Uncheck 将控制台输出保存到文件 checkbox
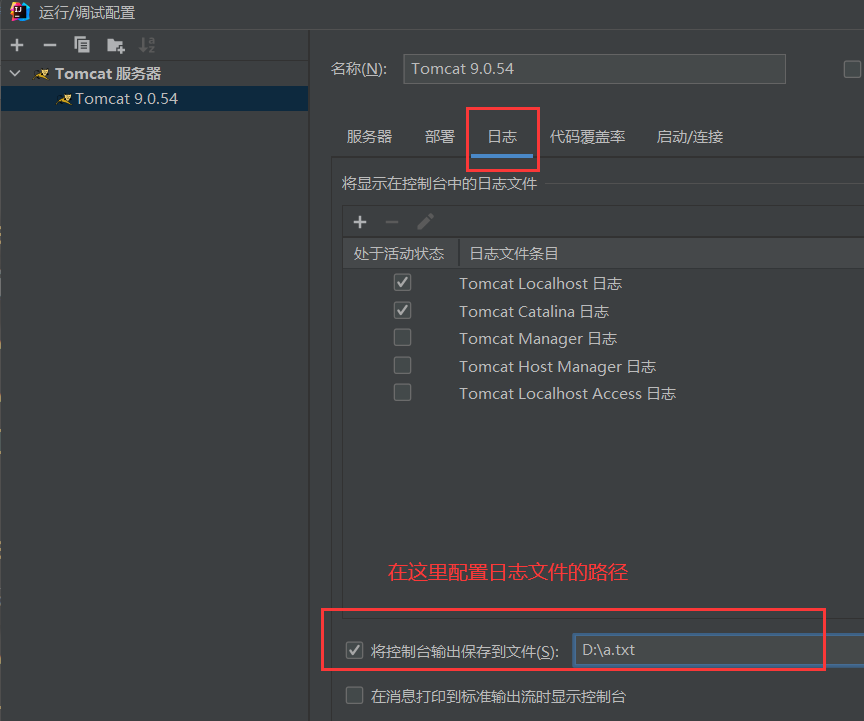This screenshot has width=864, height=721. pyautogui.click(x=354, y=650)
